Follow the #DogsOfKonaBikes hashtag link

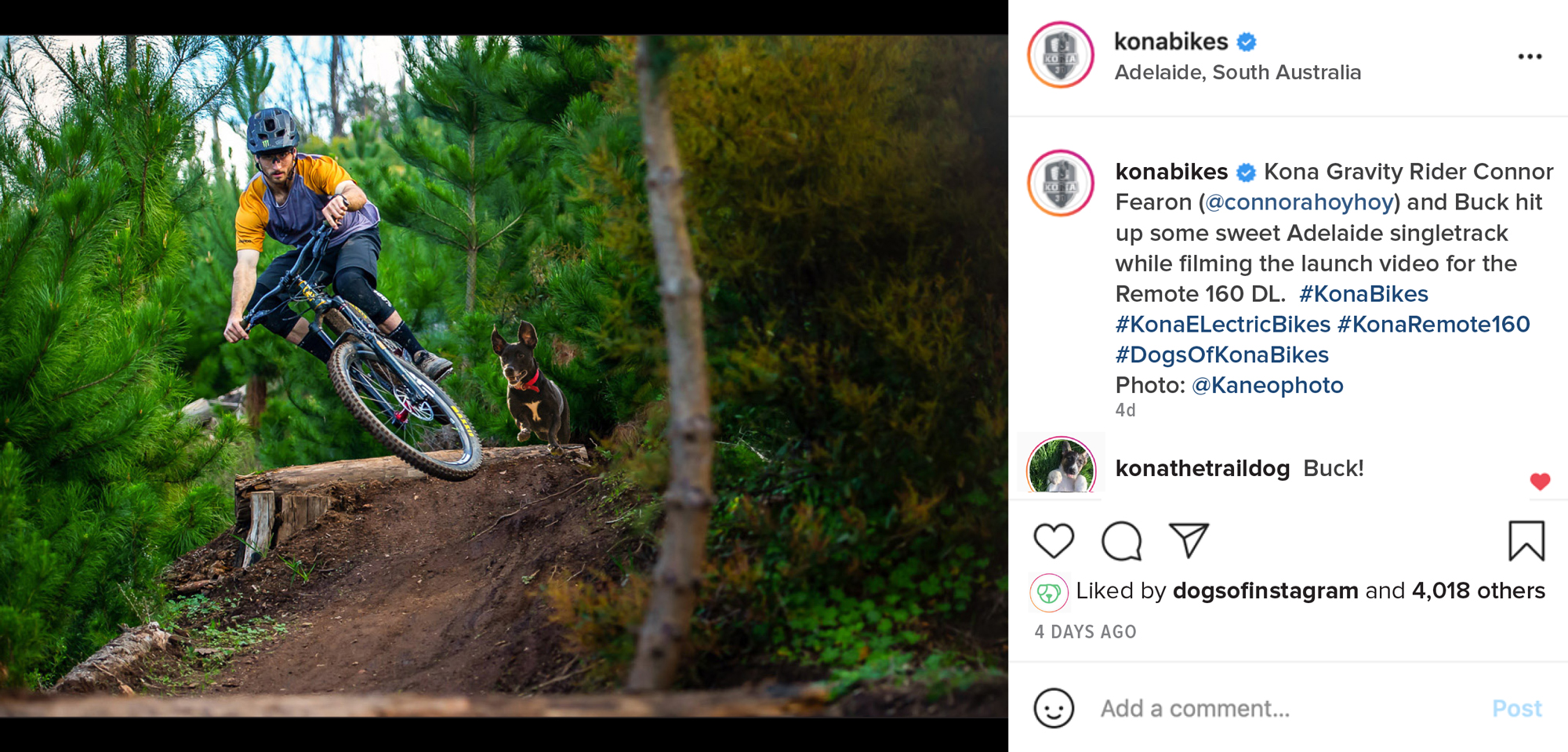[x=1221, y=354]
